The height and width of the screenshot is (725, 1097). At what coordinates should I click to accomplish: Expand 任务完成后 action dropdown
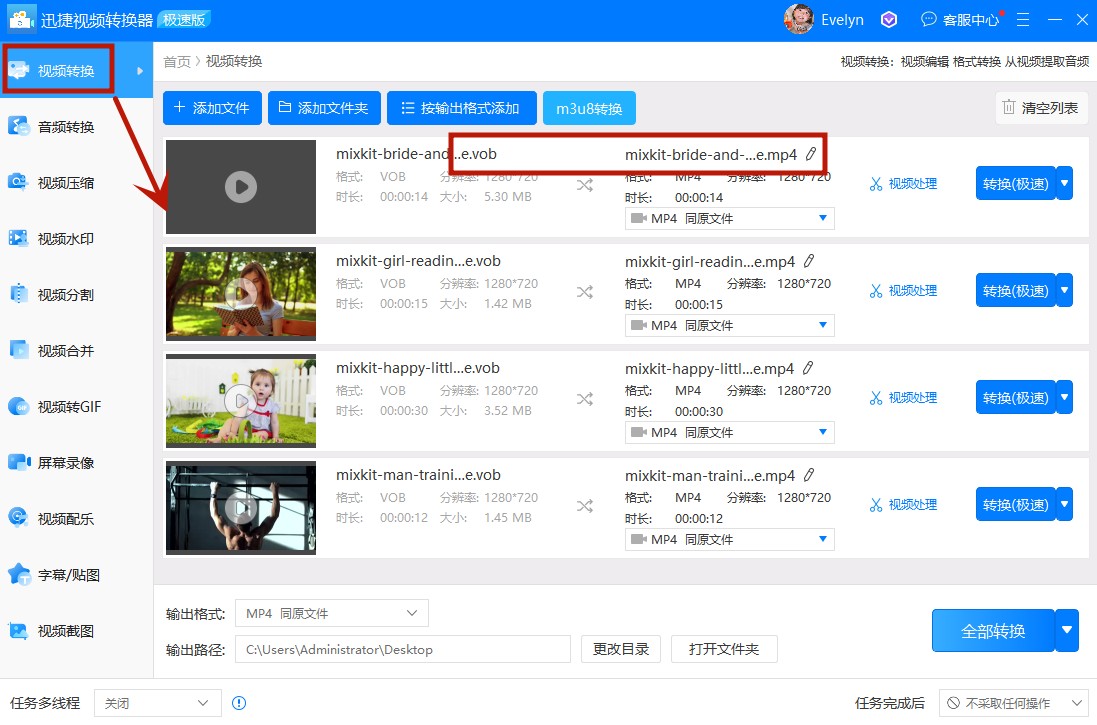click(x=1011, y=703)
